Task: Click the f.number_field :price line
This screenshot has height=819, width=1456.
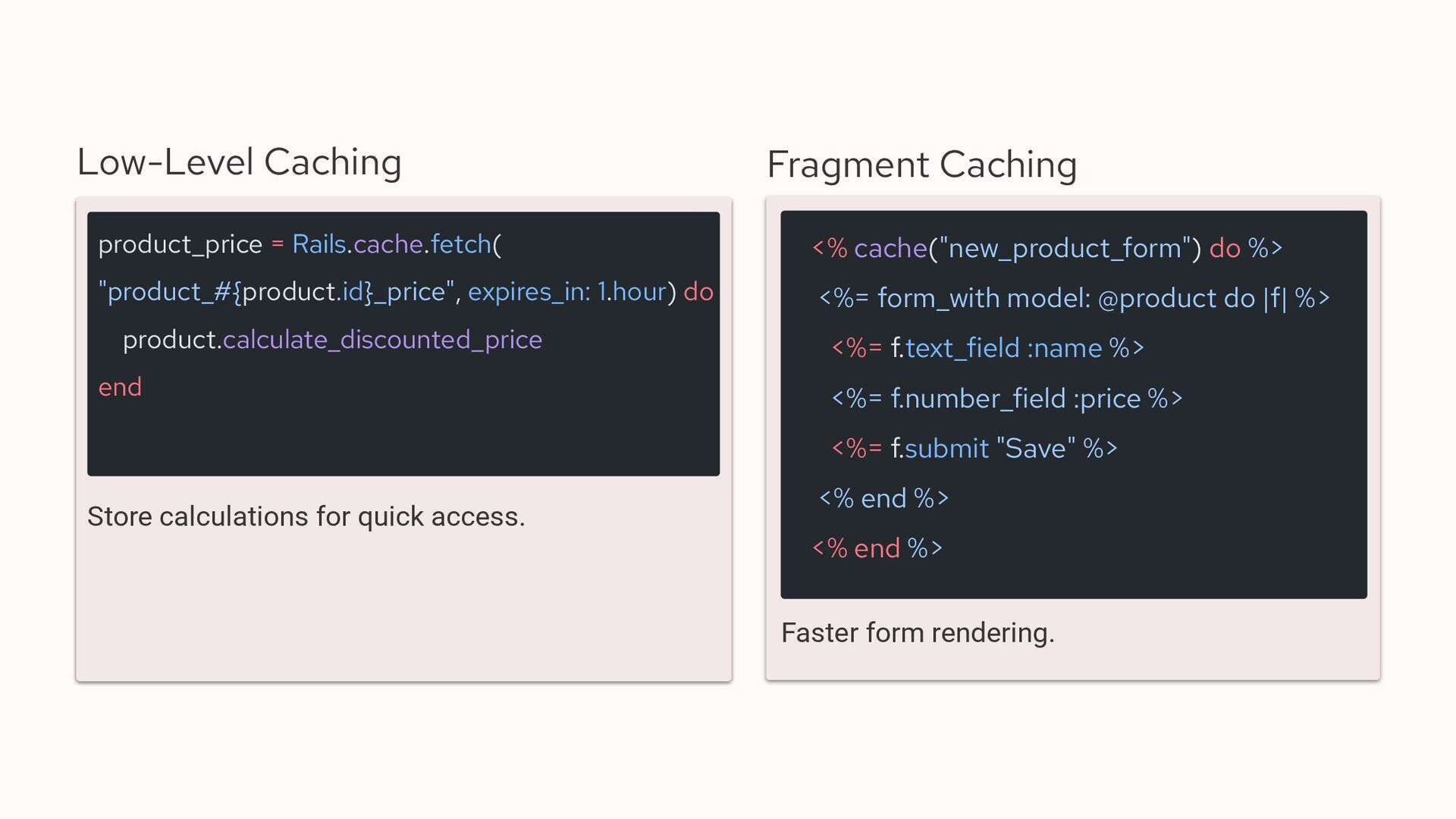Action: tap(1007, 398)
